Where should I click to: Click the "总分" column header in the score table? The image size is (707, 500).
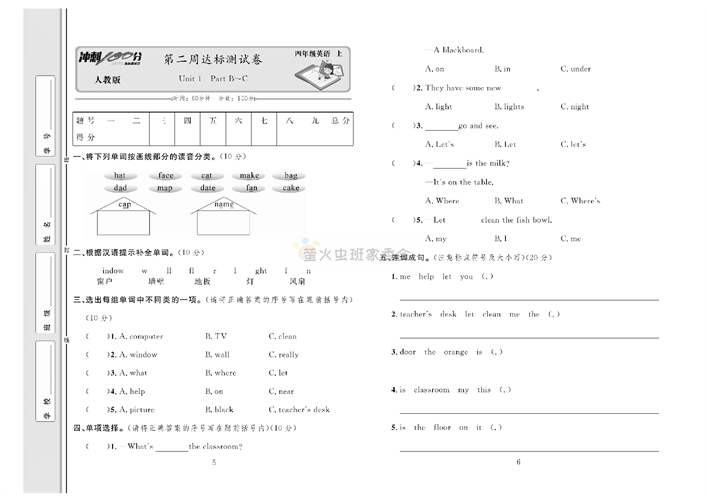pyautogui.click(x=340, y=120)
